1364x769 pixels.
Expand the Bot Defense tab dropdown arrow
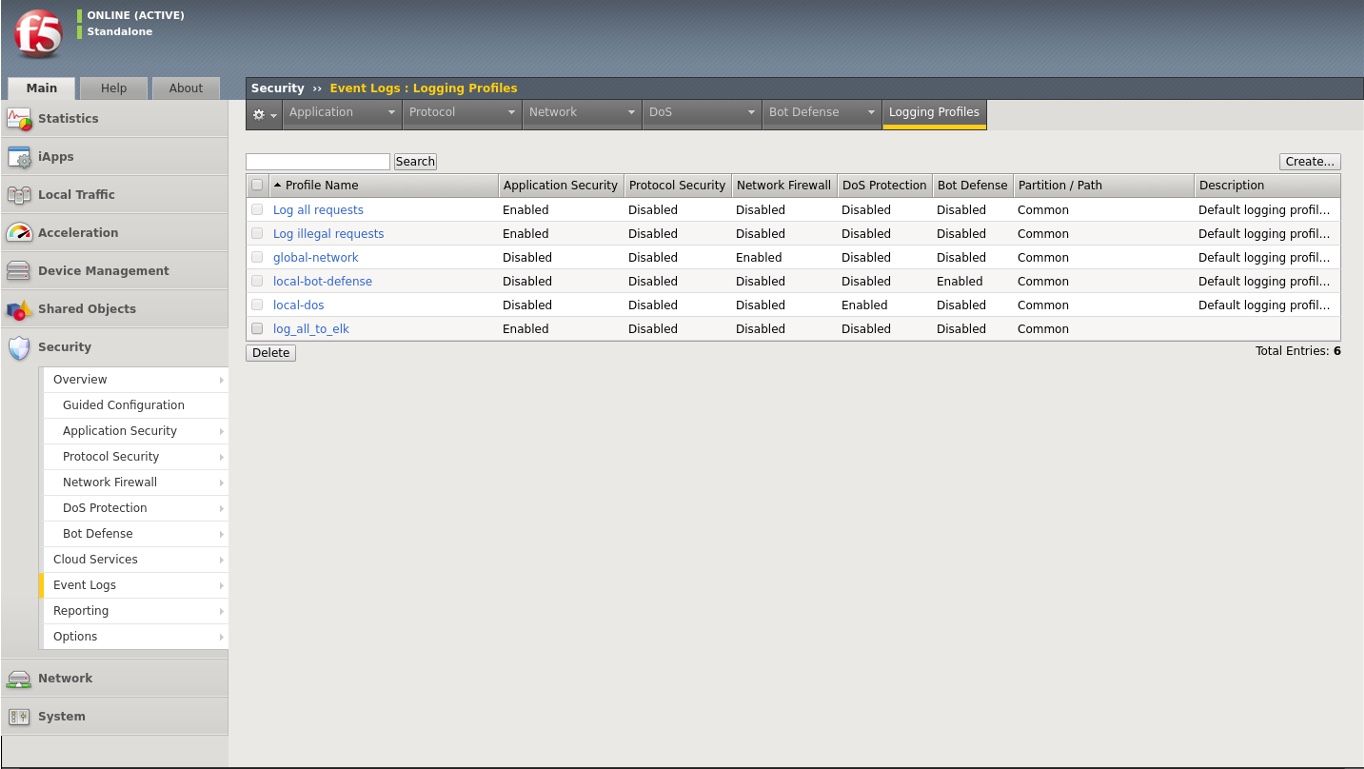871,113
